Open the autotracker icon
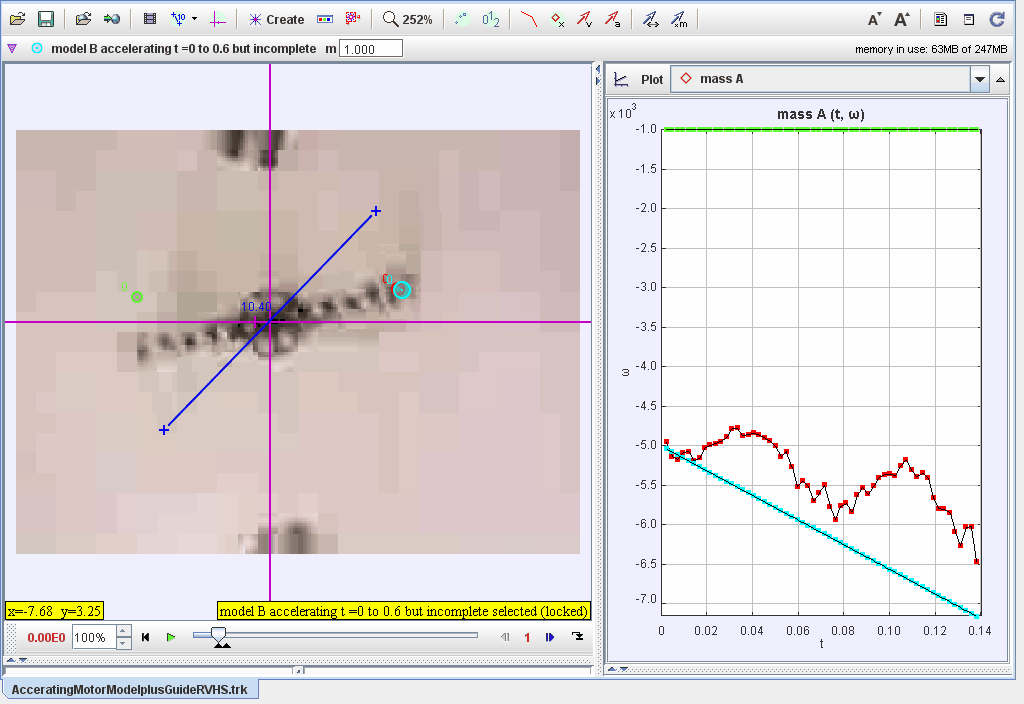The width and height of the screenshot is (1024, 704). (x=353, y=19)
